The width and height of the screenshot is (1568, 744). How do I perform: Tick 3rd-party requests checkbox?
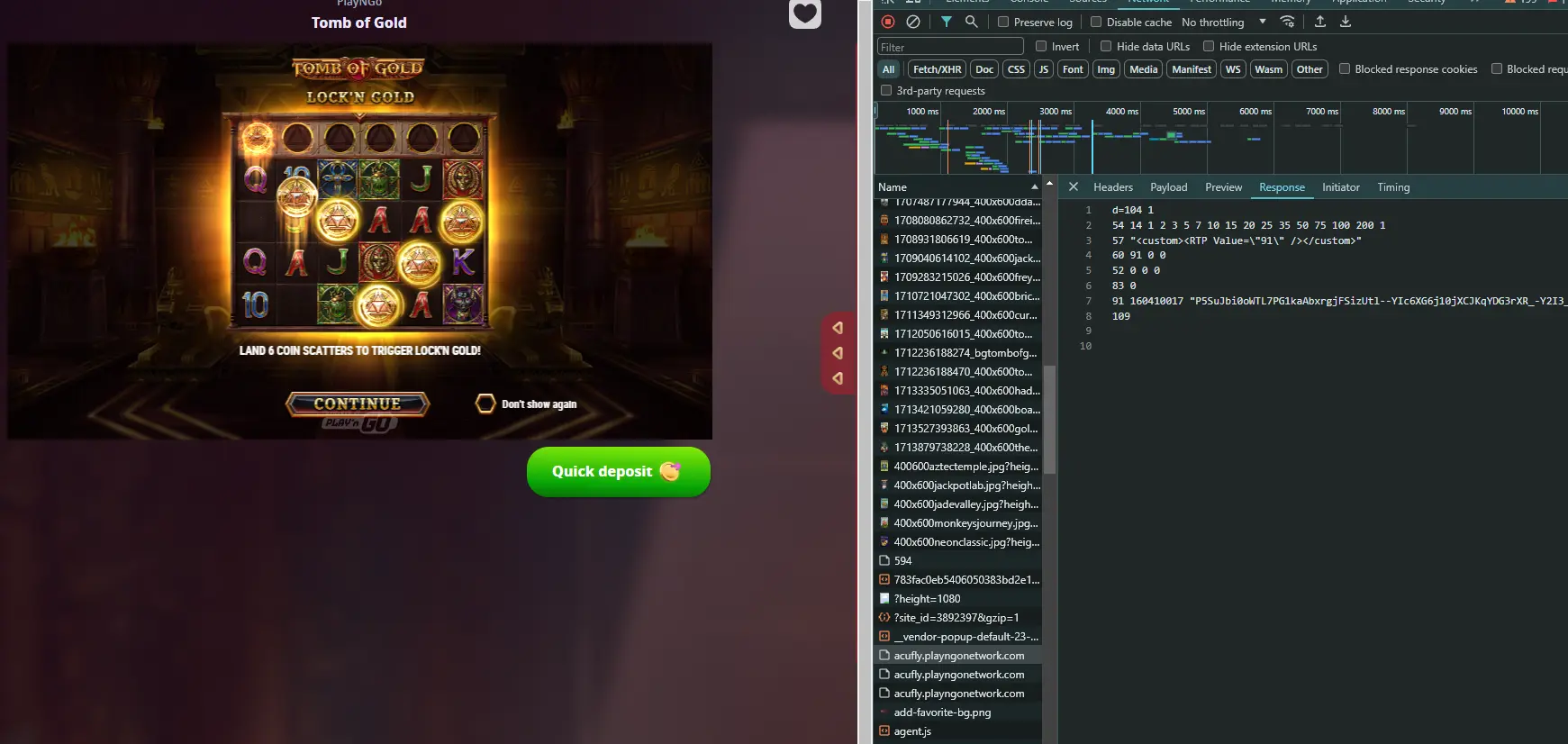coord(886,90)
